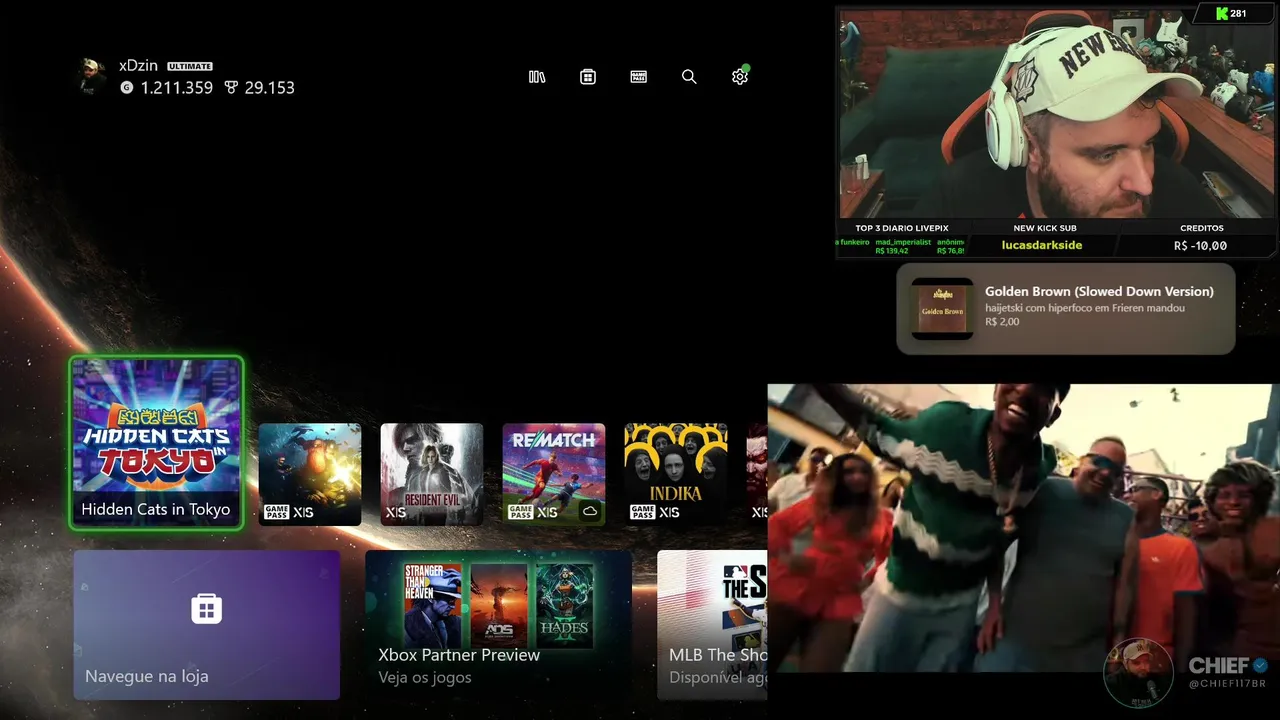
Task: Click the music video overlay
Action: (1023, 528)
